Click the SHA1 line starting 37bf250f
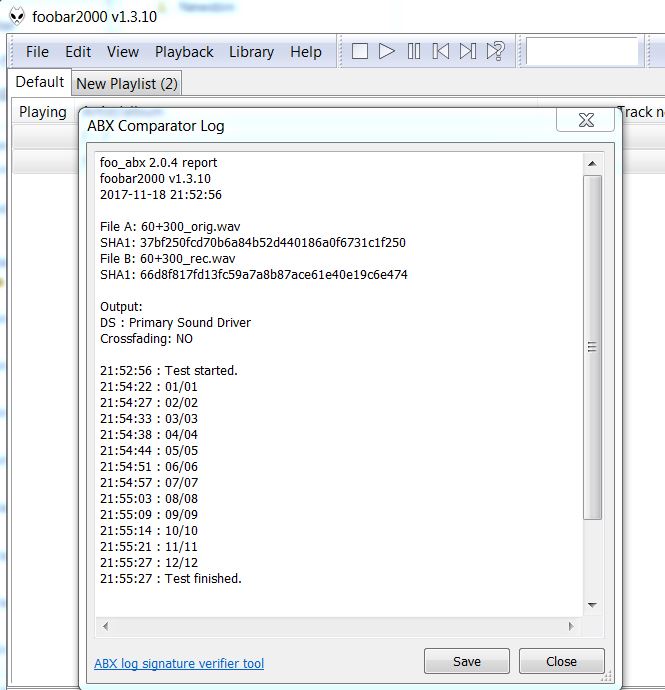The width and height of the screenshot is (665, 690). click(x=253, y=242)
